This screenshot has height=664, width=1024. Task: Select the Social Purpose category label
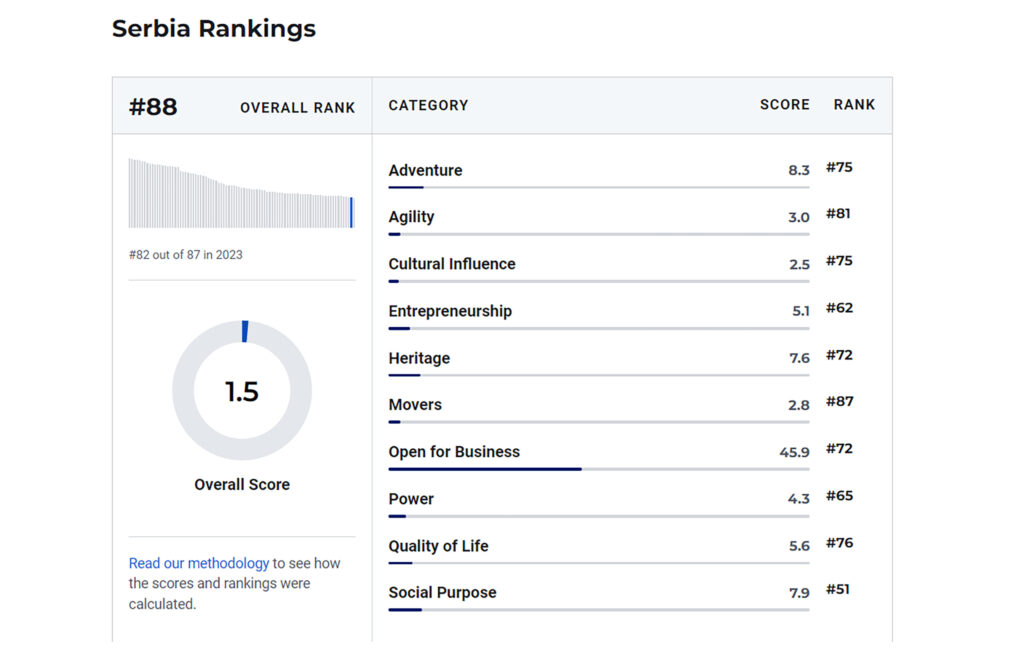(442, 593)
